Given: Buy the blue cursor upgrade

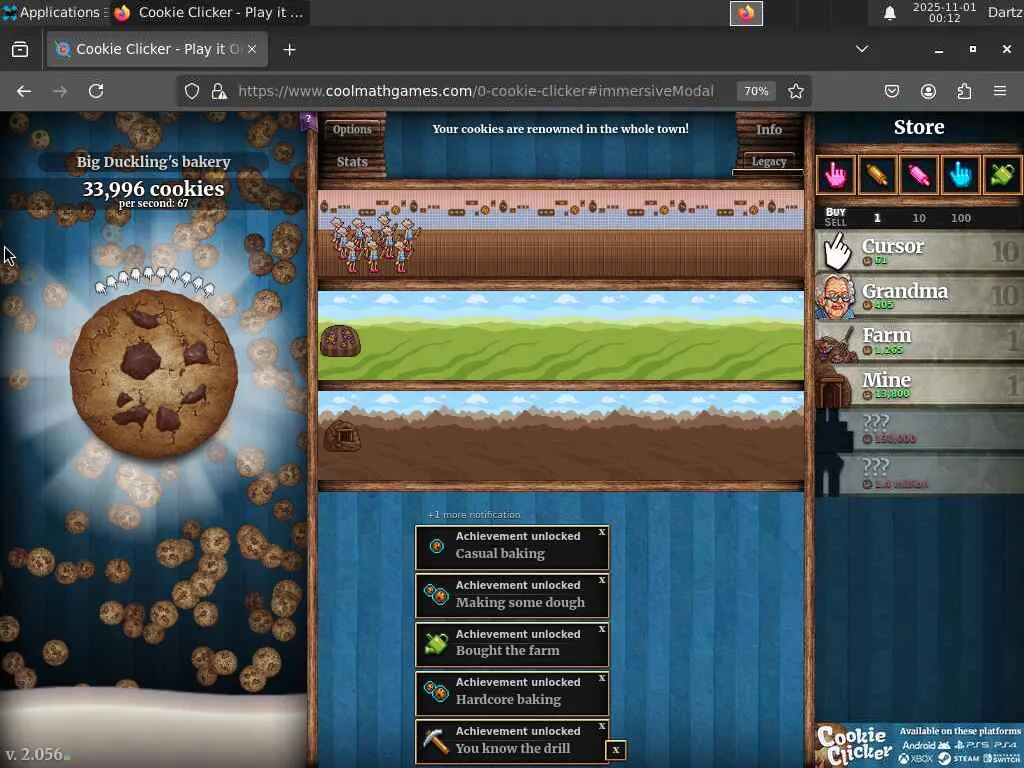Looking at the screenshot, I should (960, 174).
